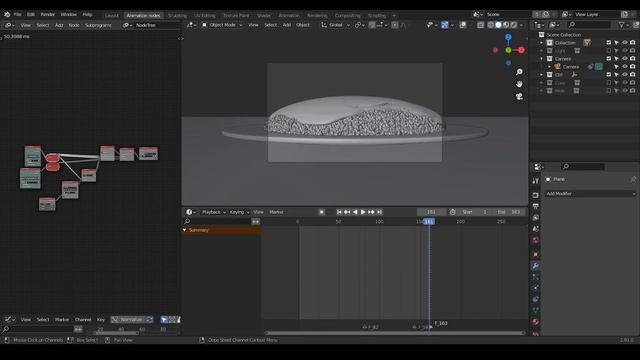Click the red X axis gizmo
Viewport: 640px width, 360px height.
pyautogui.click(x=521, y=50)
